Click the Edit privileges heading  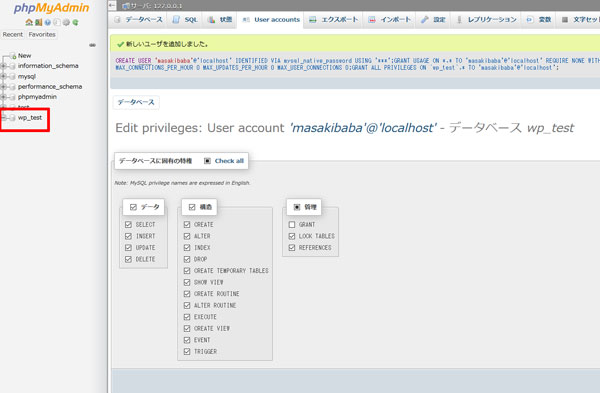coord(344,128)
